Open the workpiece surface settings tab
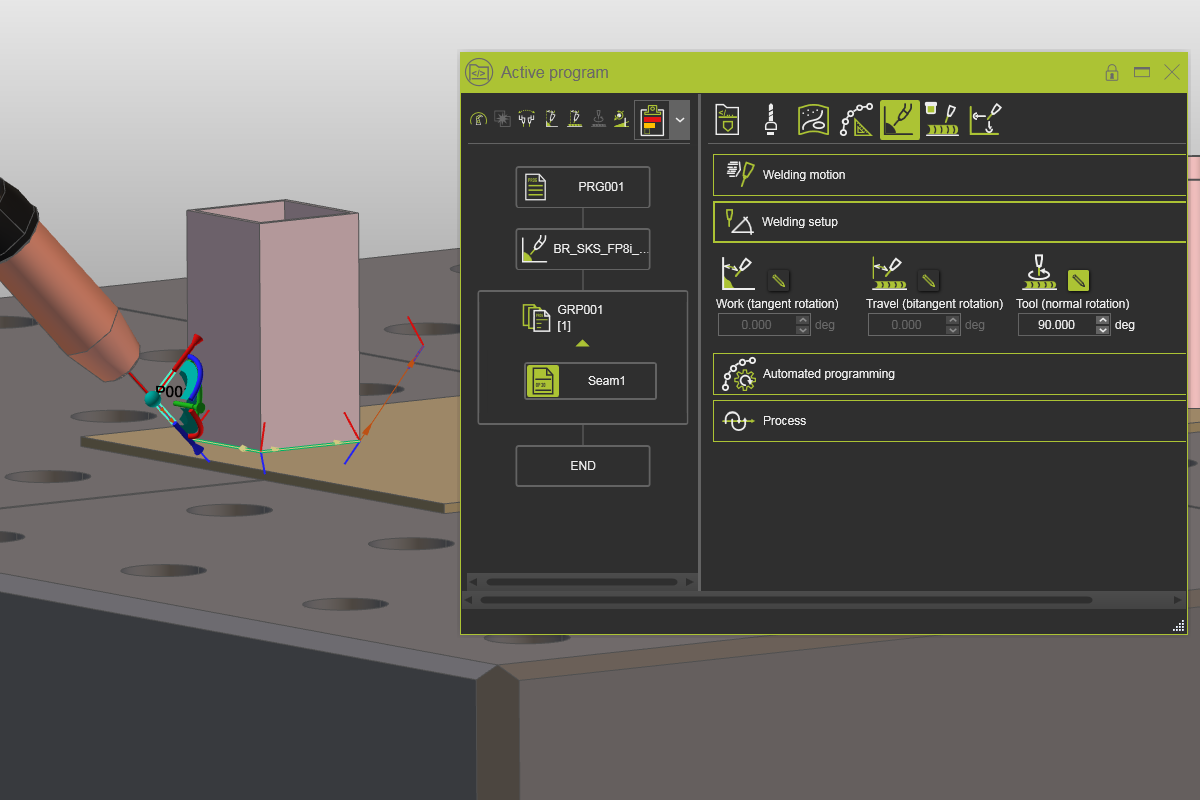The height and width of the screenshot is (800, 1200). click(x=813, y=119)
